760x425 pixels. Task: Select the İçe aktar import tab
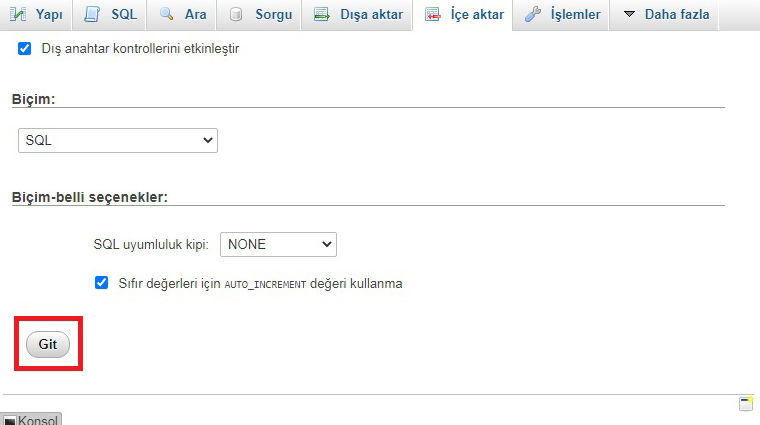pyautogui.click(x=463, y=15)
